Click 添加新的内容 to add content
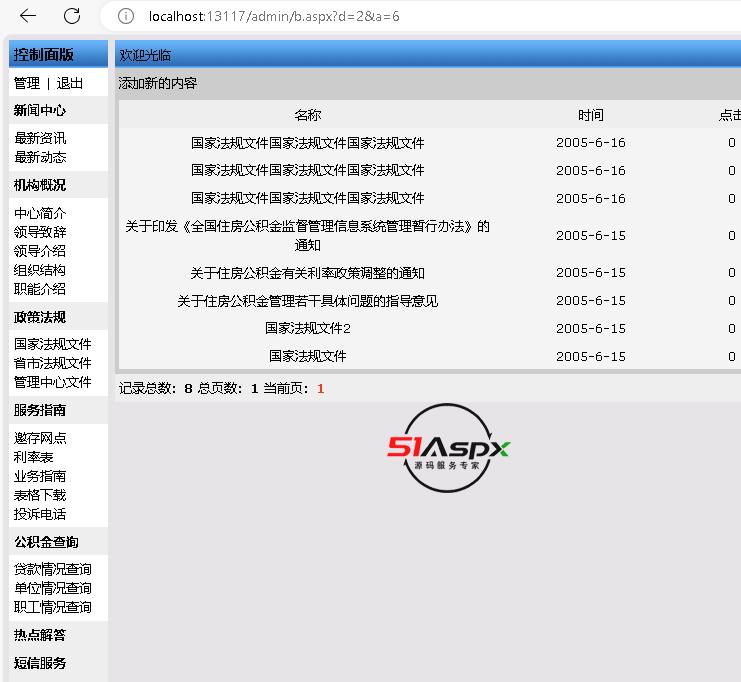The image size is (741, 682). pyautogui.click(x=158, y=83)
